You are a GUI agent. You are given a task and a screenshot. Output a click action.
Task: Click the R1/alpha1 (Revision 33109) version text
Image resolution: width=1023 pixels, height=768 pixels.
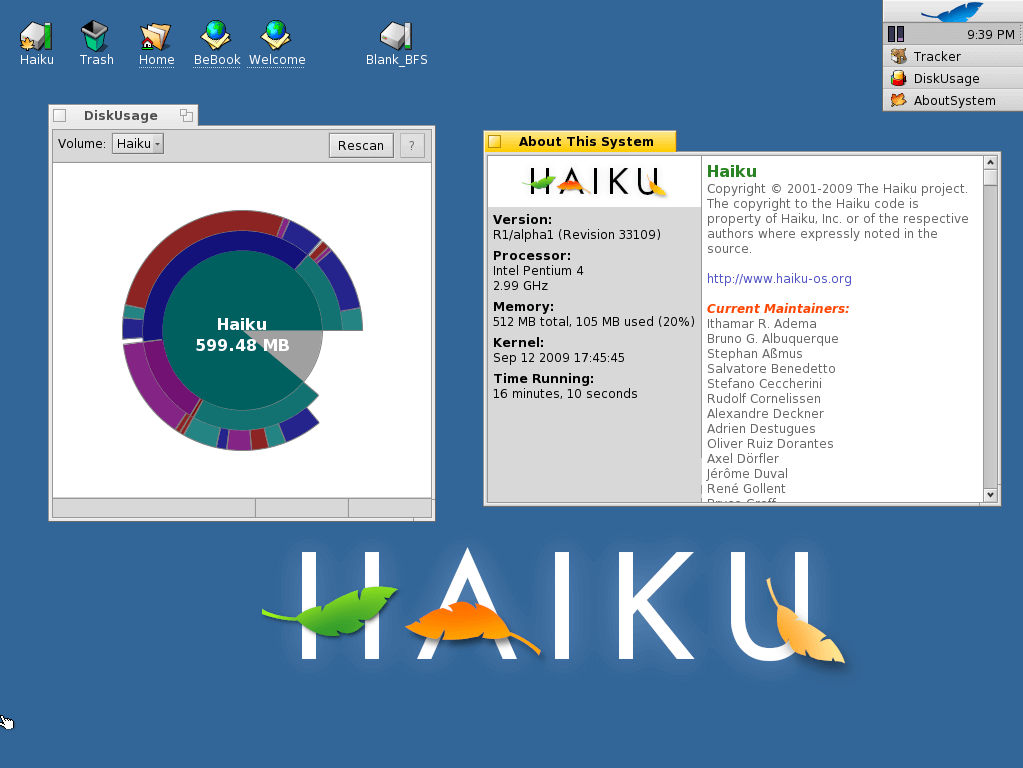[x=577, y=234]
